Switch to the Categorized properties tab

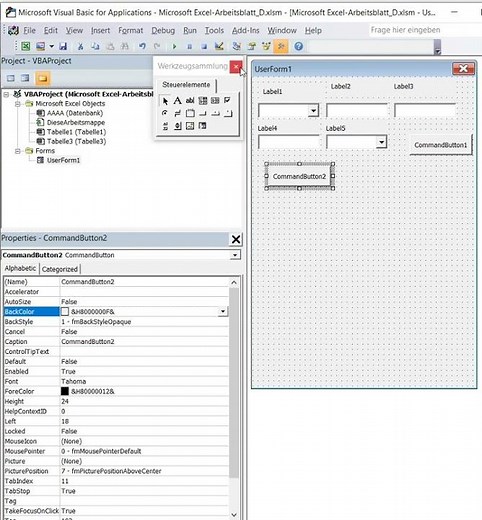pos(60,269)
